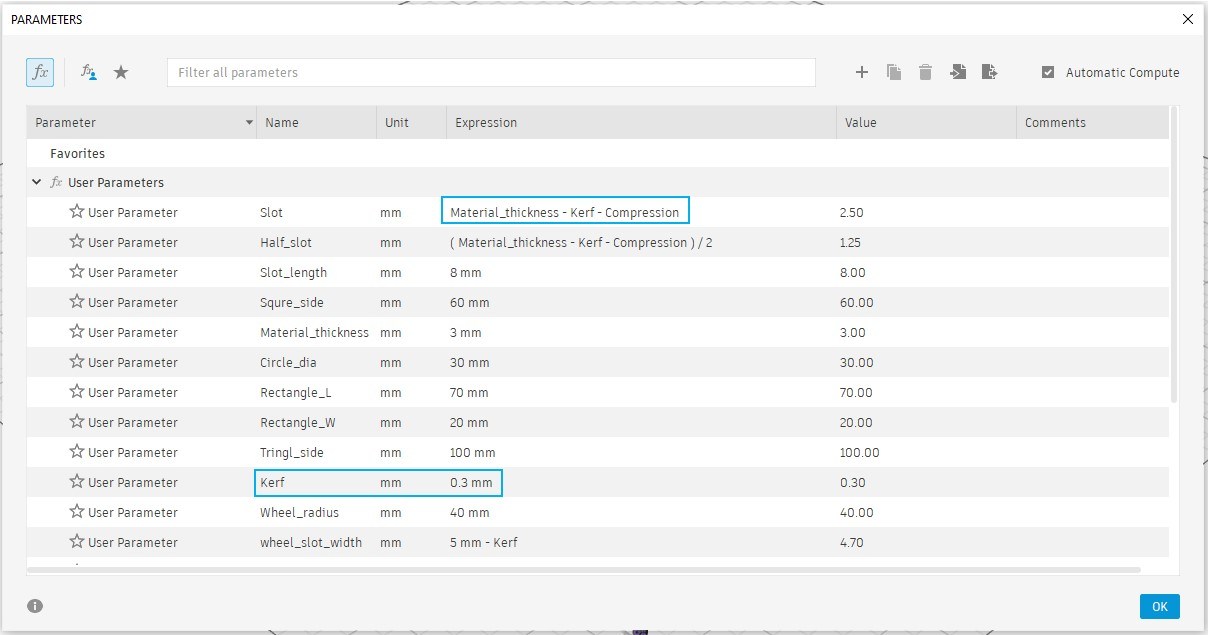This screenshot has height=635, width=1209.
Task: Click the copy parameter icon
Action: click(894, 72)
